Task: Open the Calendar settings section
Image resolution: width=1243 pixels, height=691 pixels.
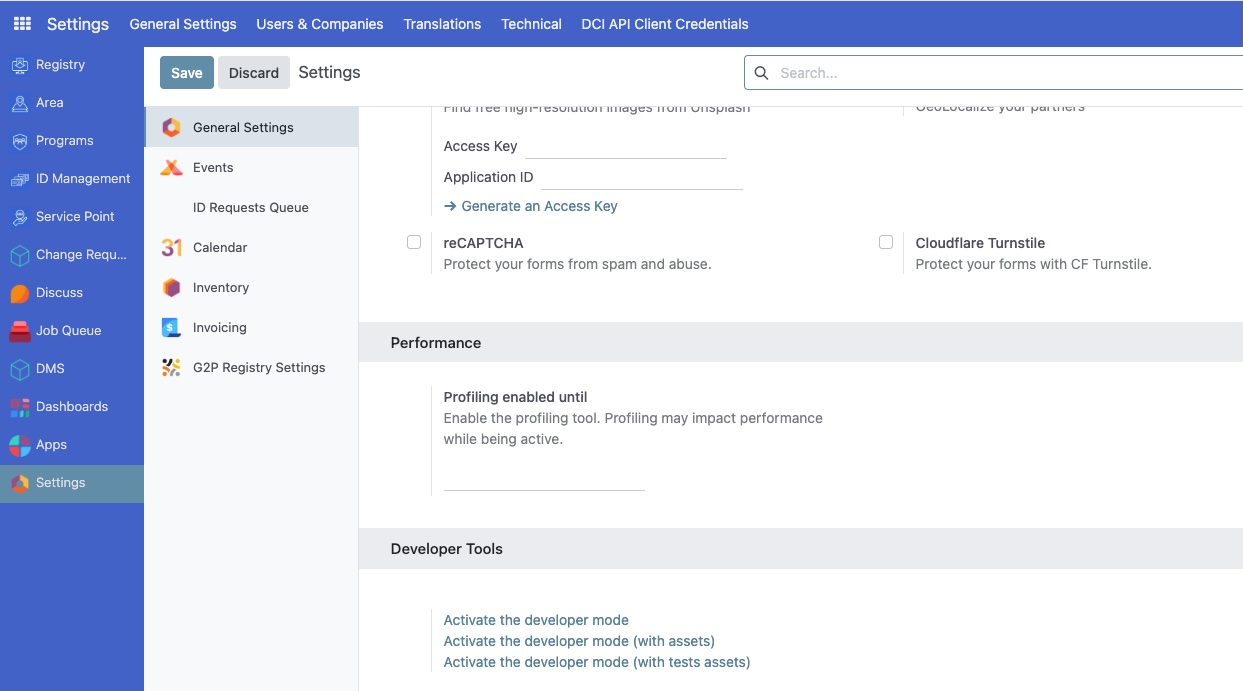Action: [x=219, y=247]
